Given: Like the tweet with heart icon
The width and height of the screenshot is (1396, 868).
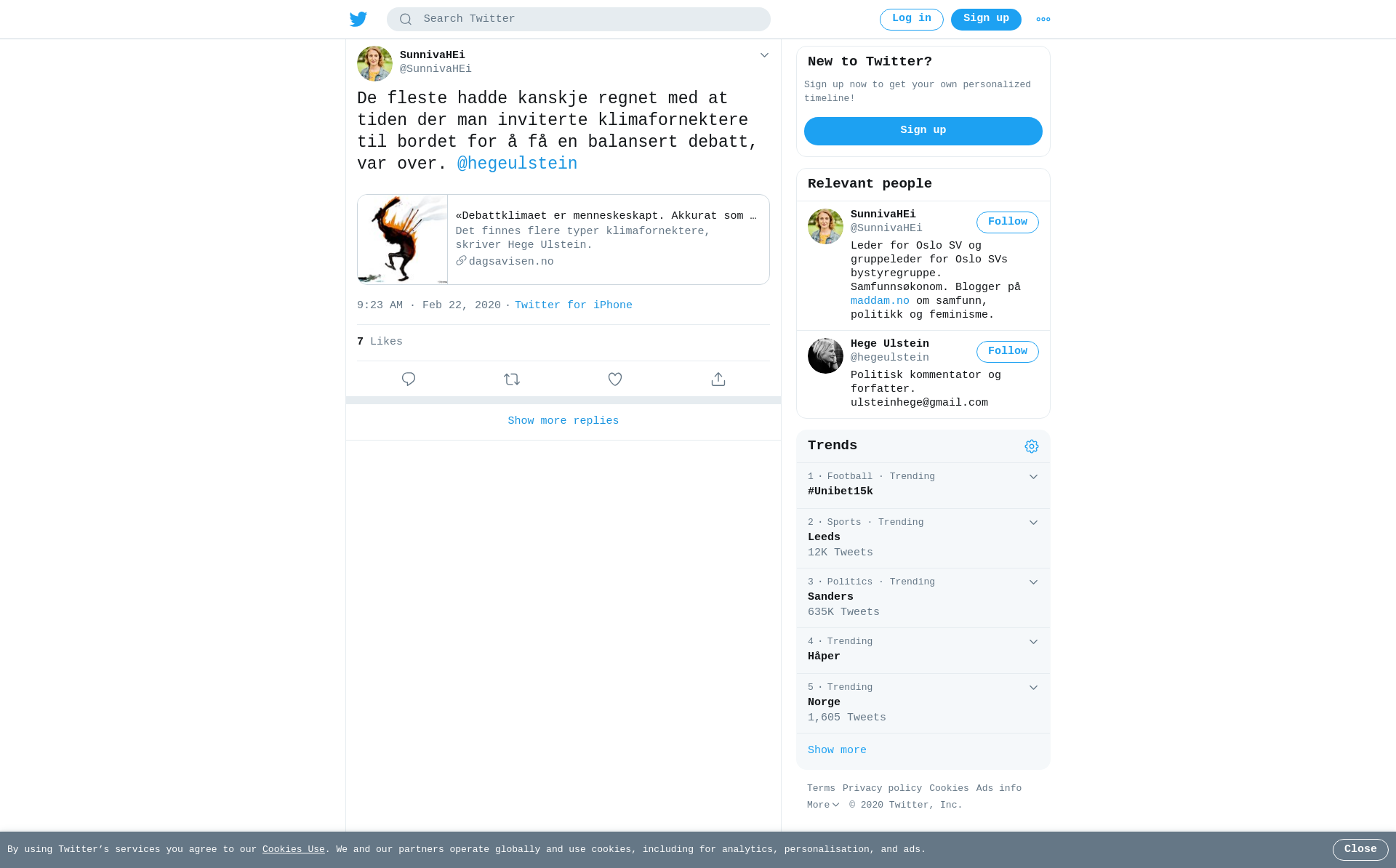Looking at the screenshot, I should click(615, 379).
